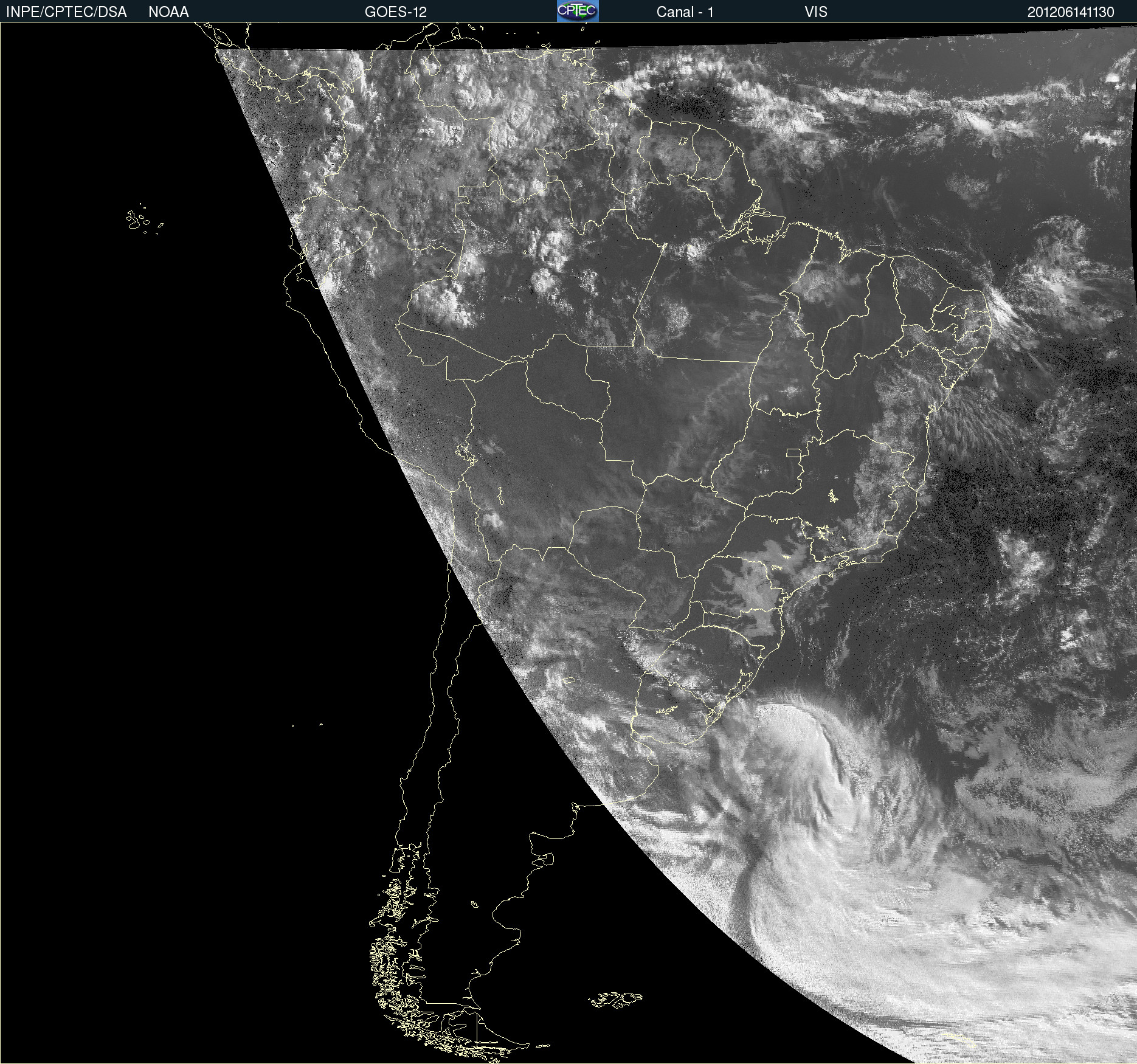Select the INPE/CPTEC/DSA header label
The width and height of the screenshot is (1137, 1064).
(x=66, y=12)
